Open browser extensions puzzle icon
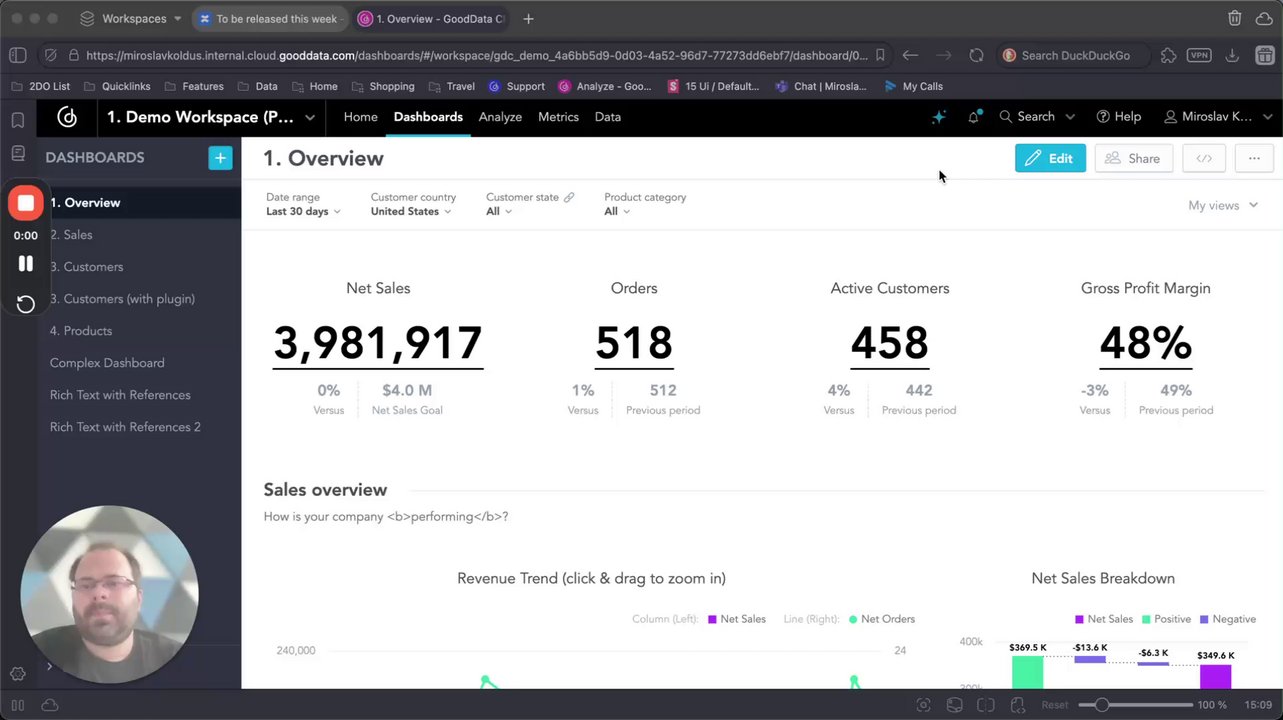The width and height of the screenshot is (1283, 720). [1168, 56]
